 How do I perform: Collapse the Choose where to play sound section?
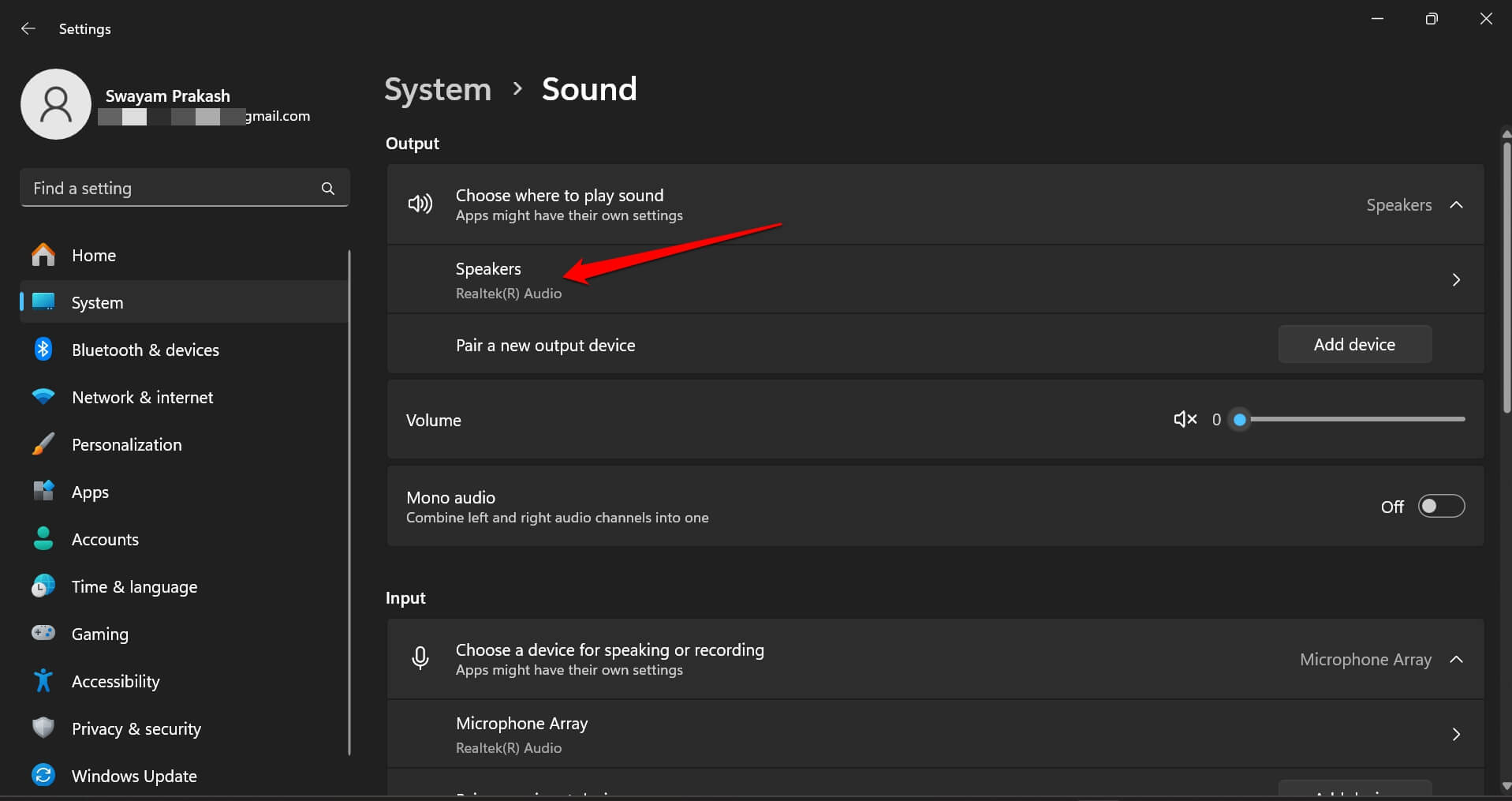pyautogui.click(x=1456, y=204)
